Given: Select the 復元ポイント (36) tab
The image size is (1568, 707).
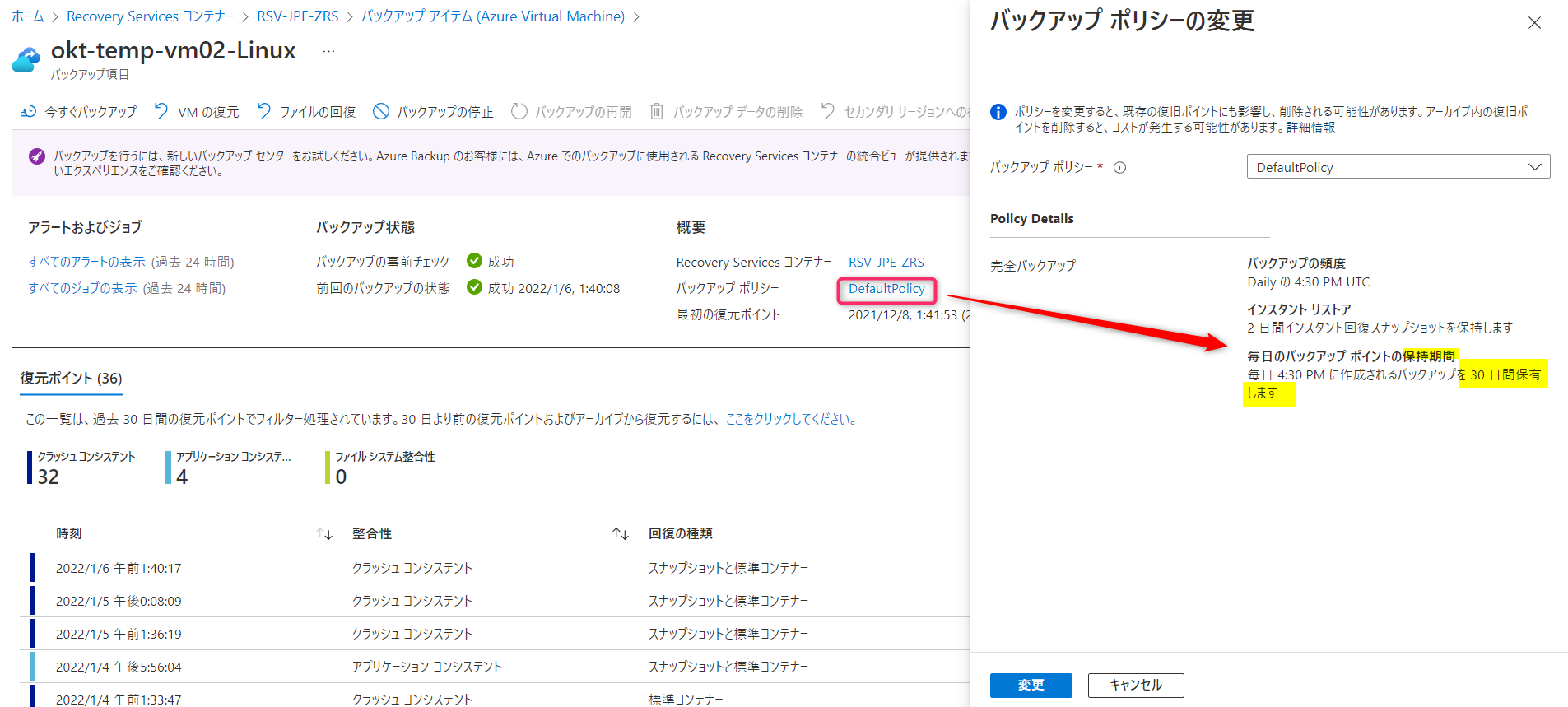Looking at the screenshot, I should 71,379.
